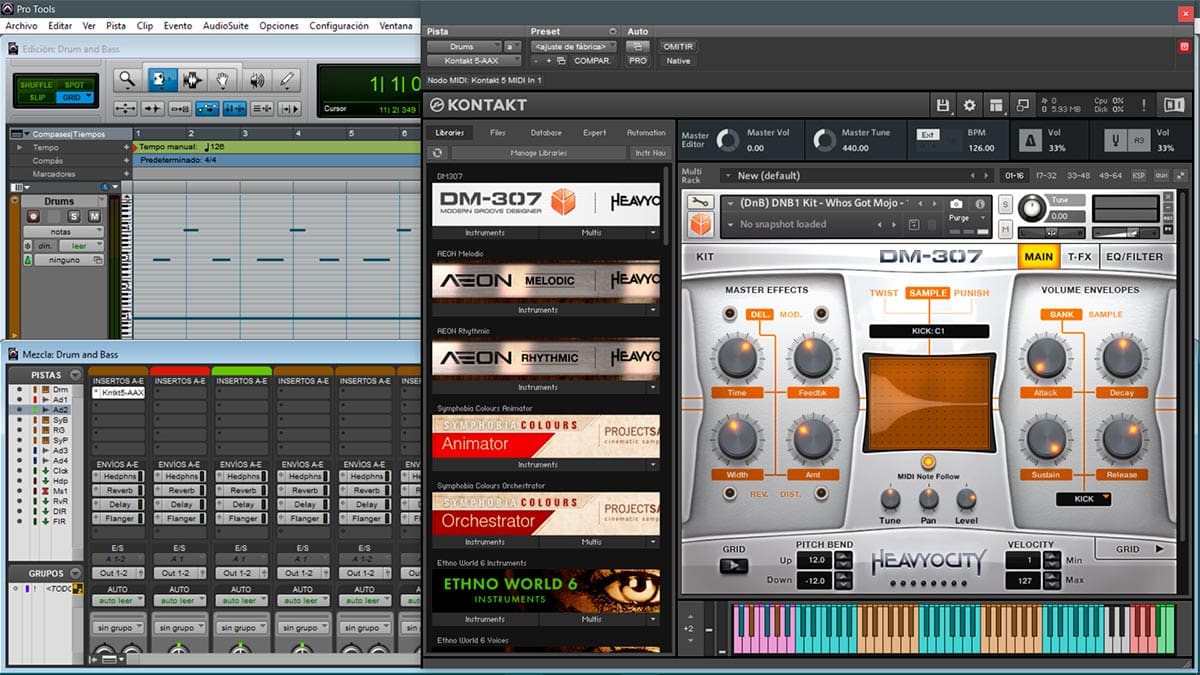The image size is (1200, 675).
Task: Open the Pista 'Drums' selector dropdown
Action: coord(463,47)
